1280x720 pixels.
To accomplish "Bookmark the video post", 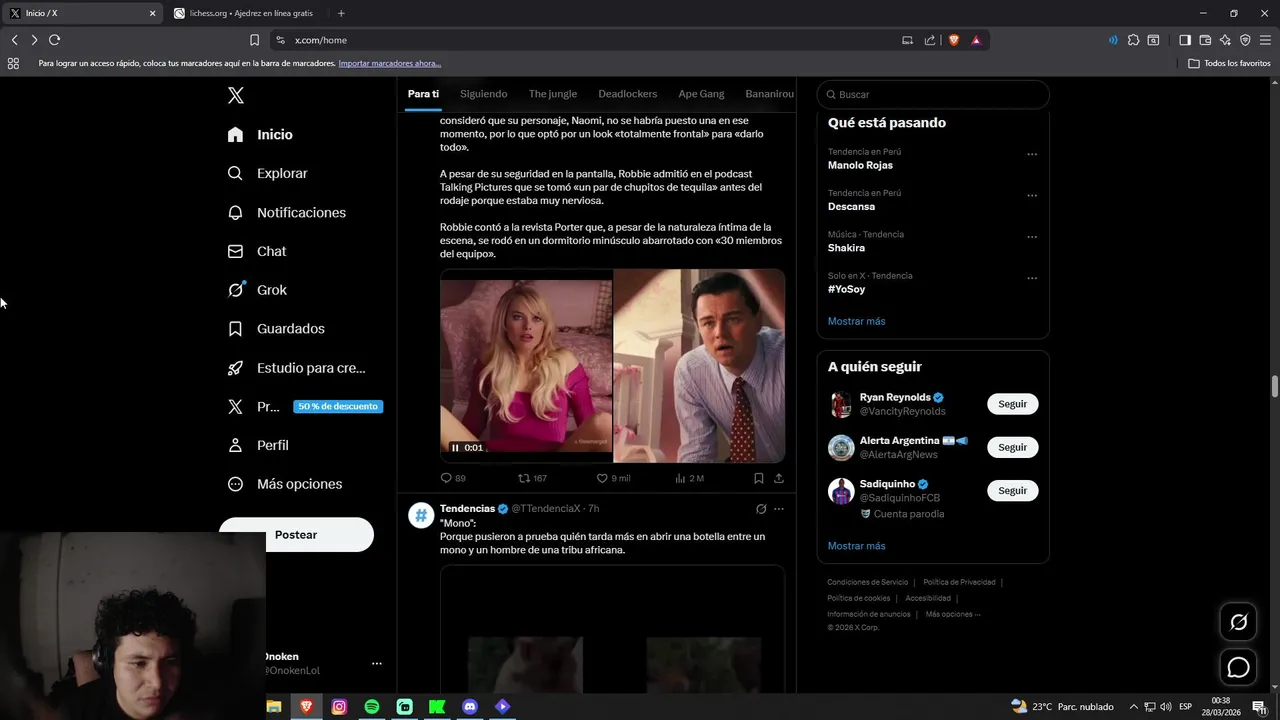I will tap(759, 478).
